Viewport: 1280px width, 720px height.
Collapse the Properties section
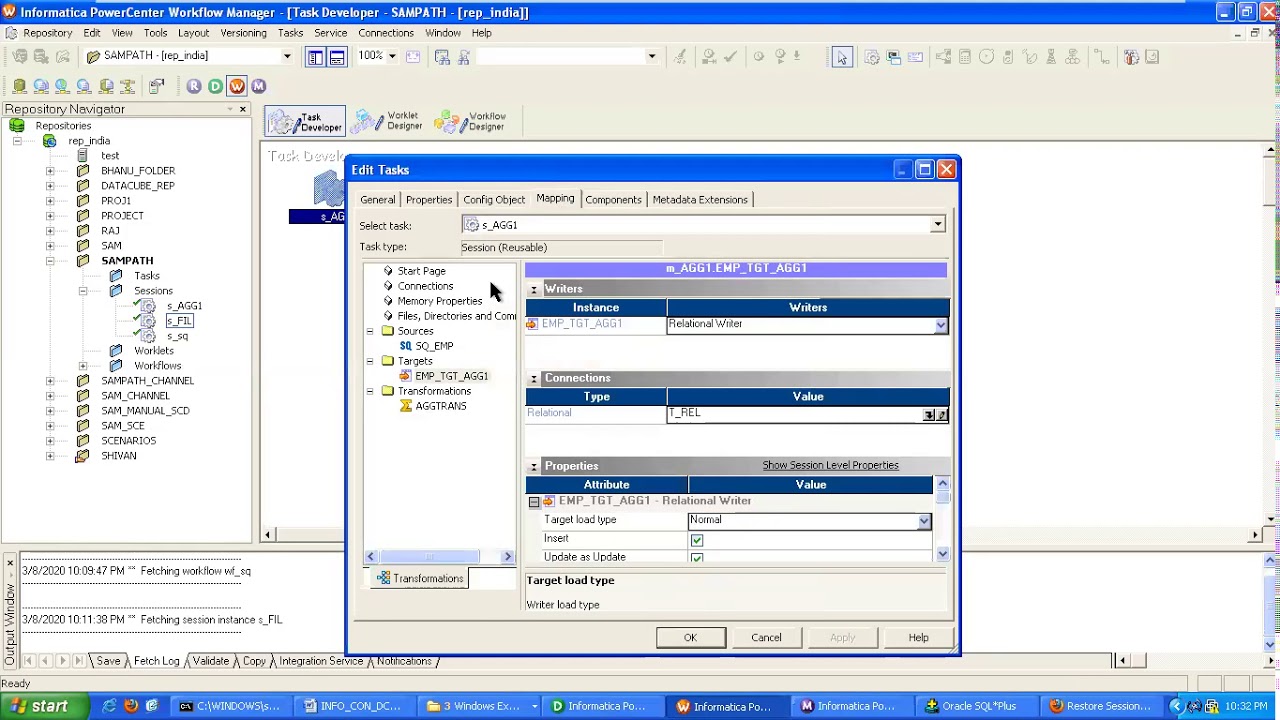click(534, 467)
